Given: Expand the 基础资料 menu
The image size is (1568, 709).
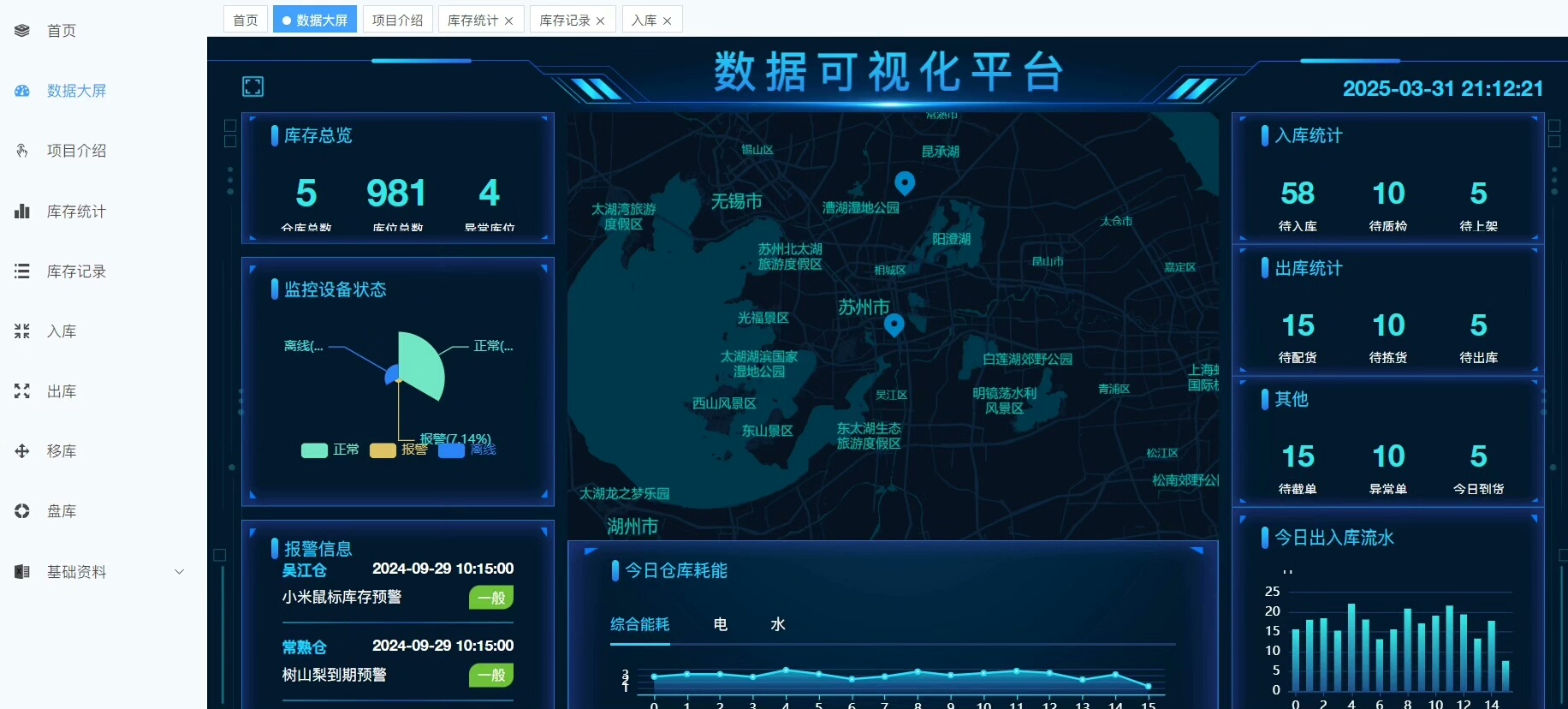Looking at the screenshot, I should click(179, 572).
